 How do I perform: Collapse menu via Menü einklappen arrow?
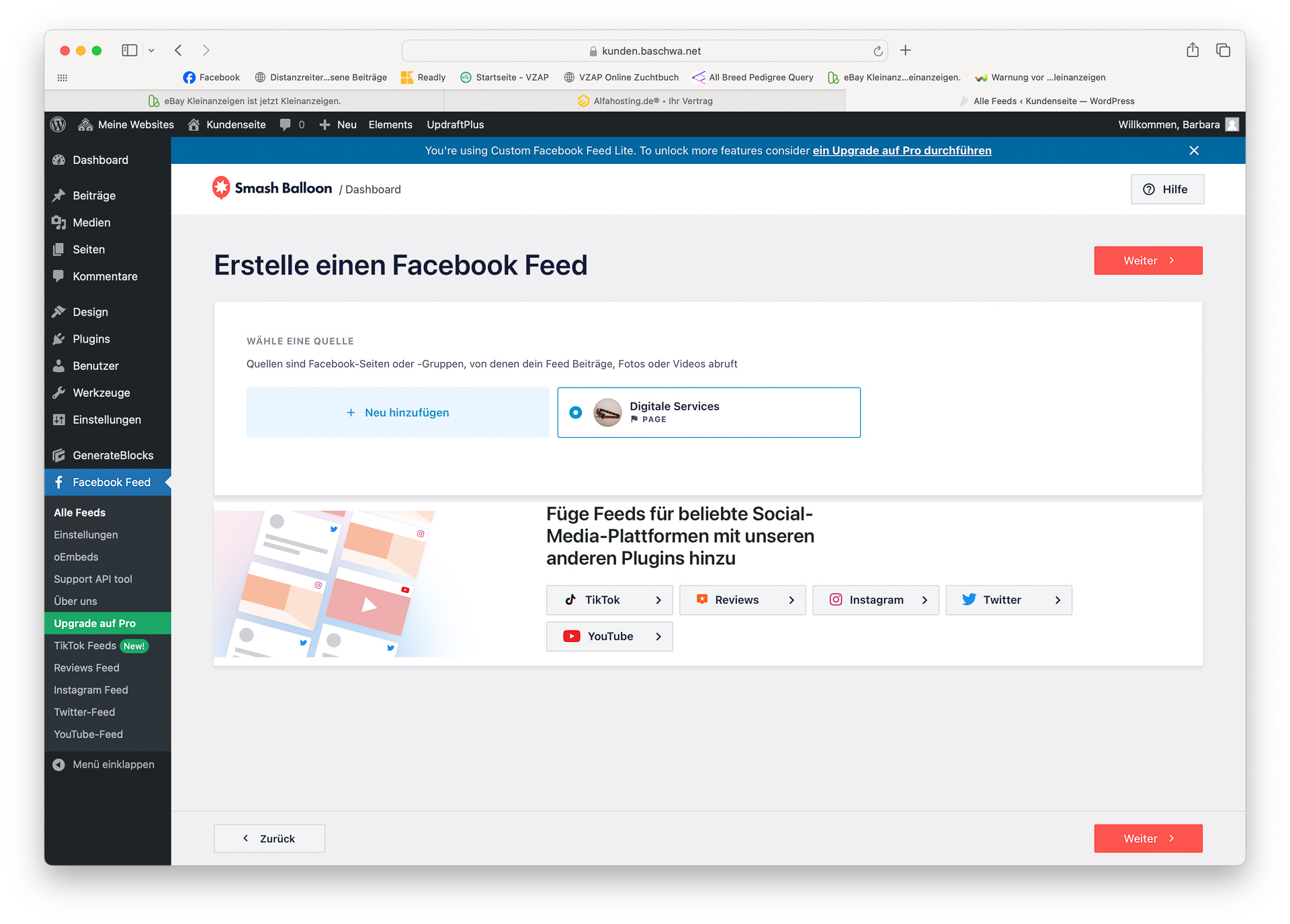pos(59,764)
